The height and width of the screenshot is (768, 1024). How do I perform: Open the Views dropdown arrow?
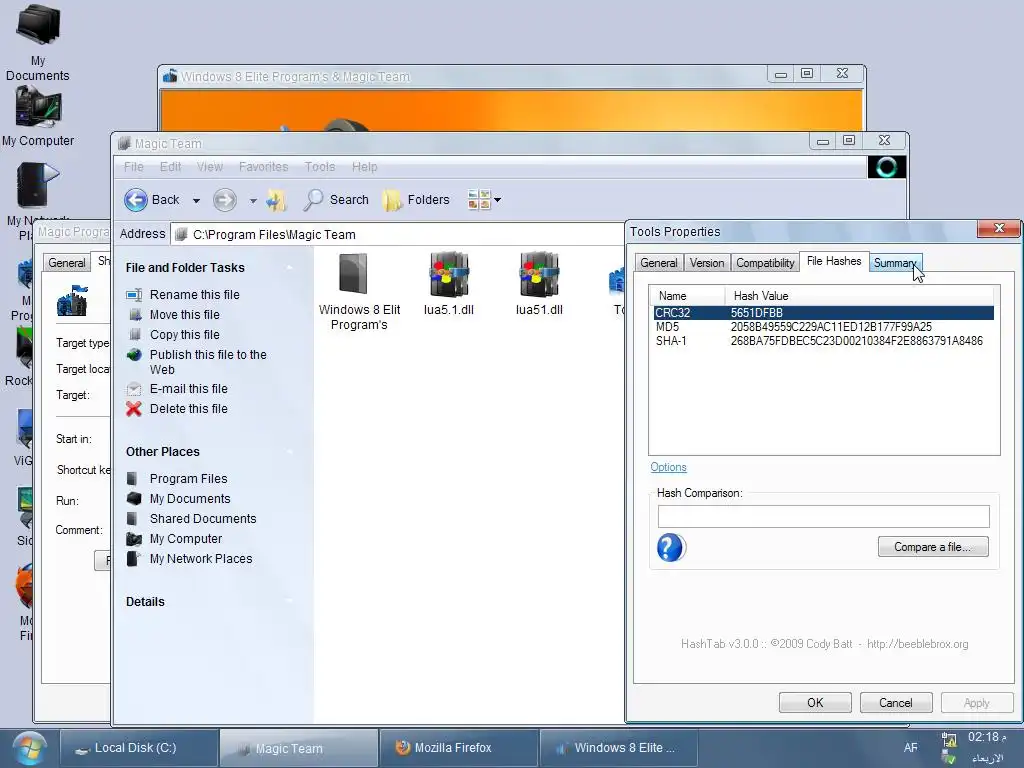[x=498, y=200]
